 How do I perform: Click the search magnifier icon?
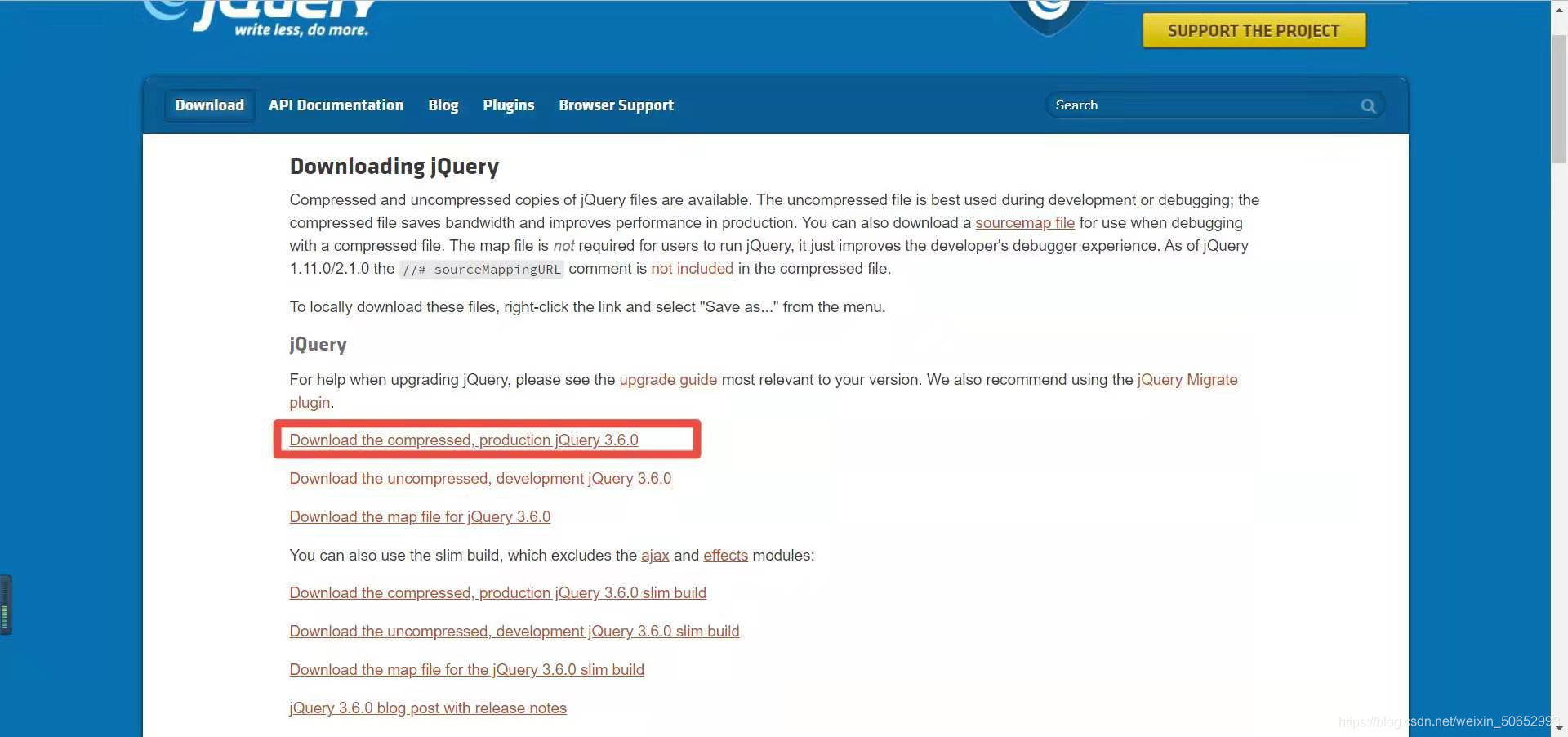(x=1368, y=106)
